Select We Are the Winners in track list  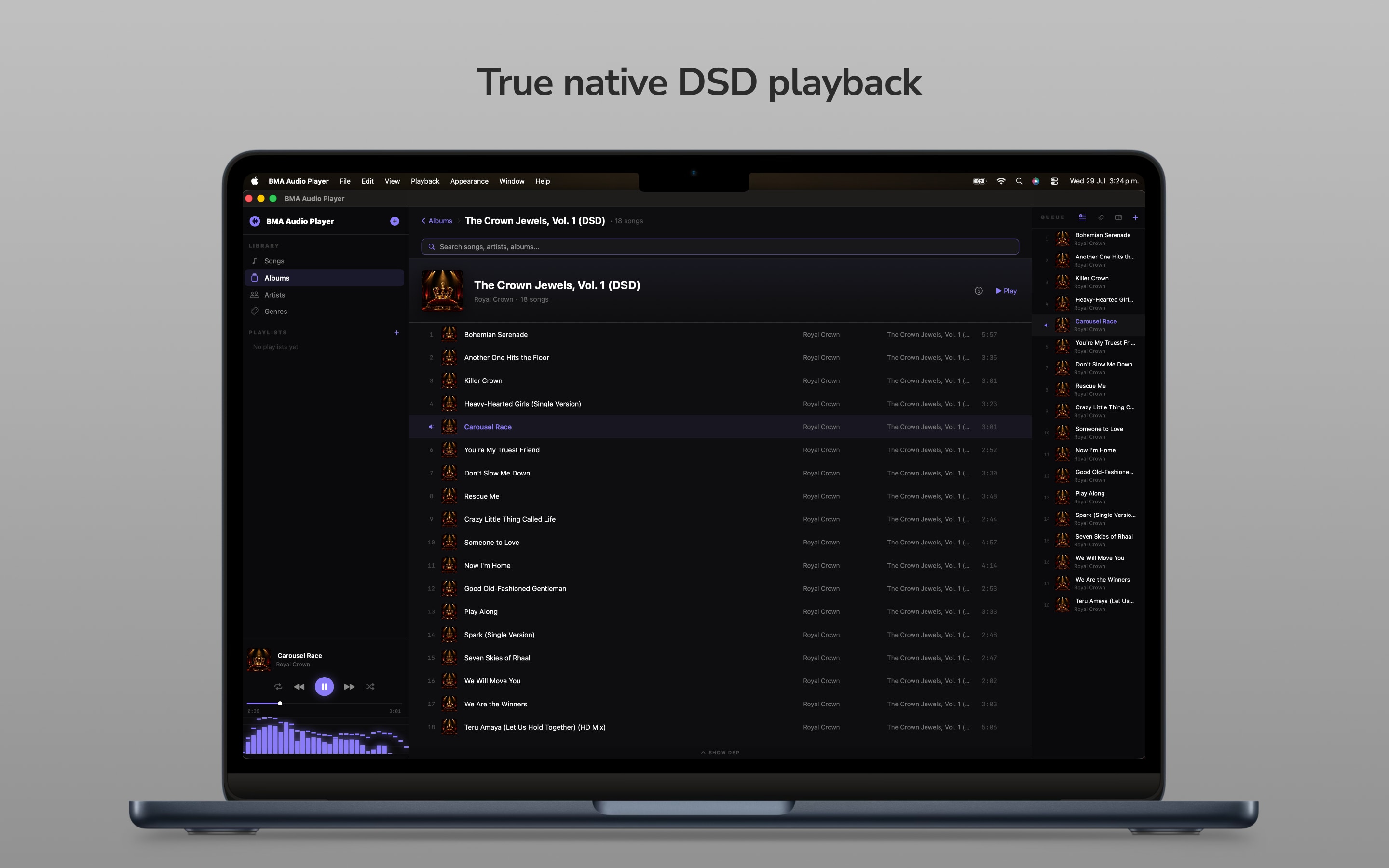pyautogui.click(x=720, y=705)
